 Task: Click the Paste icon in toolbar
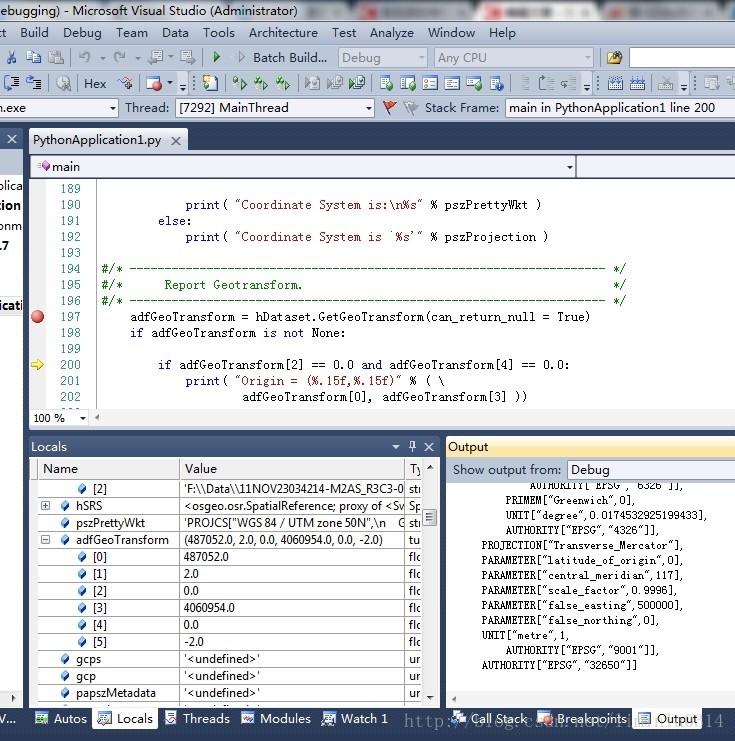click(54, 58)
